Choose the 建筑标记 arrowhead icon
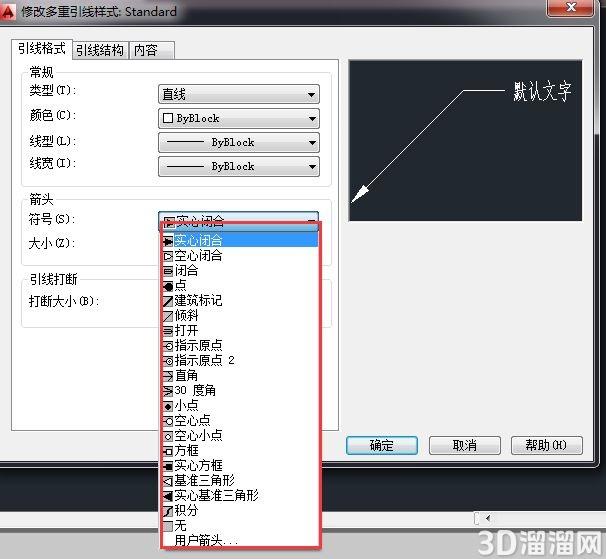606x559 pixels. (168, 301)
